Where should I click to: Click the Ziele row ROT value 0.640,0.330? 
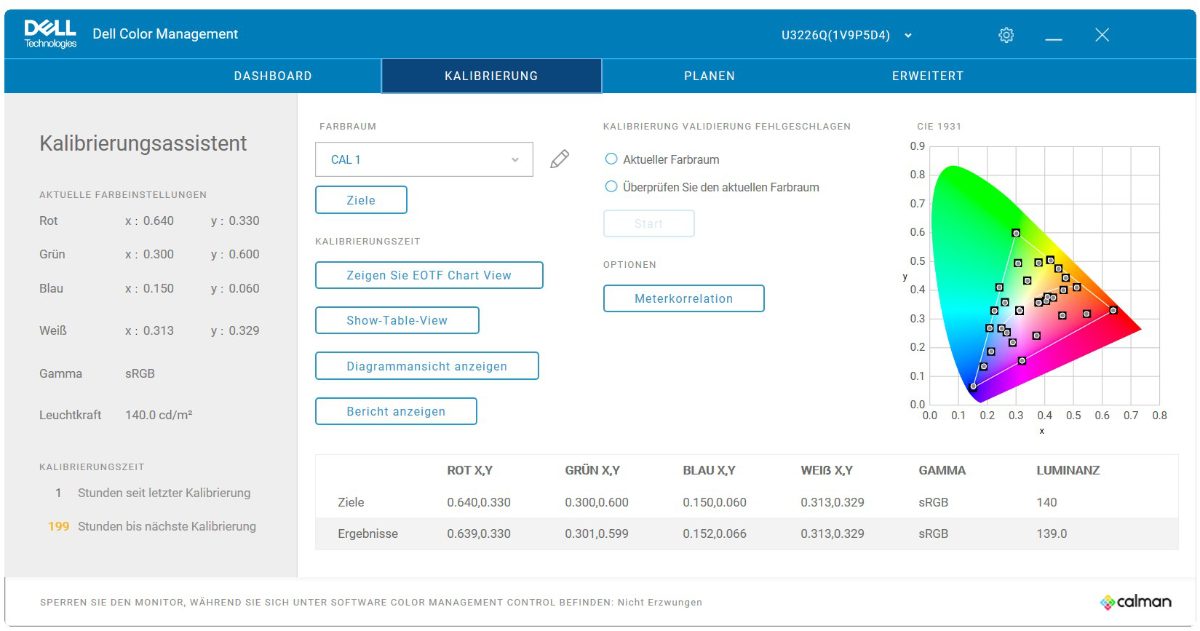[478, 502]
